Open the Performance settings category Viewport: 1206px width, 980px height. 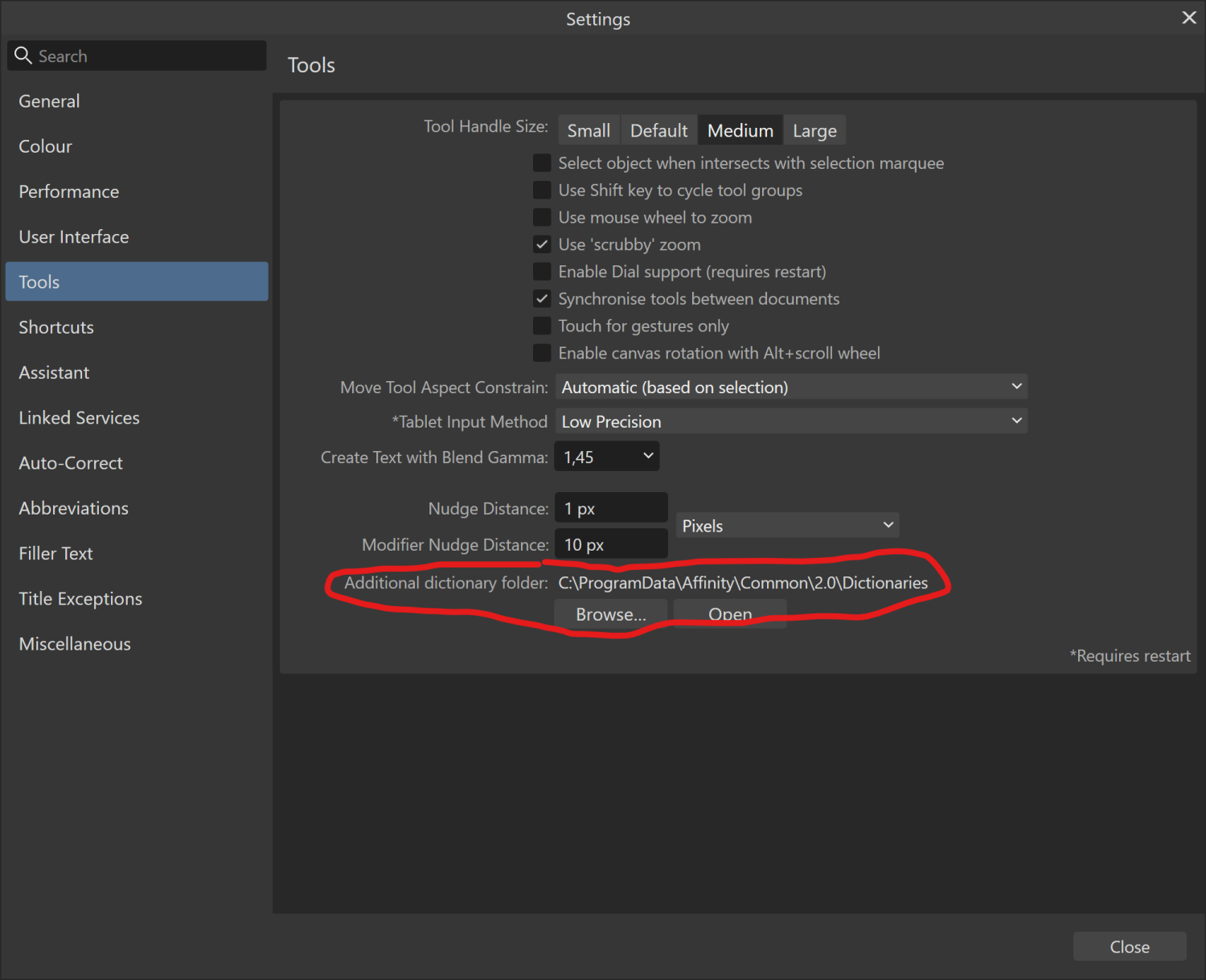(x=69, y=191)
